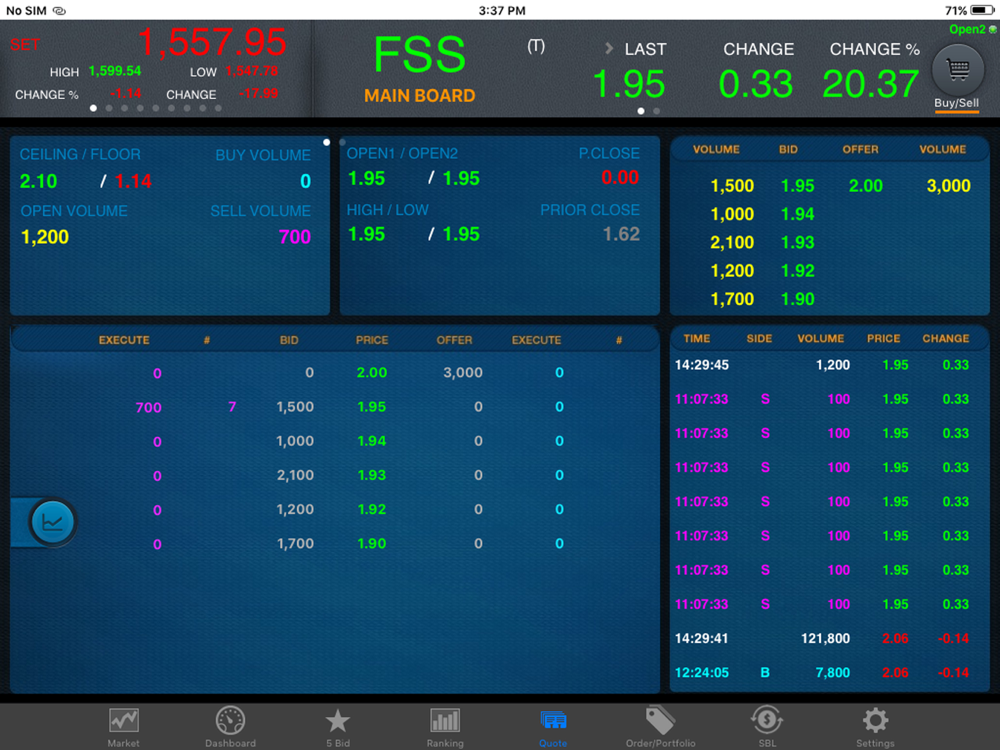
Task: Tap the CHANGE % value 20.37
Action: [x=871, y=84]
